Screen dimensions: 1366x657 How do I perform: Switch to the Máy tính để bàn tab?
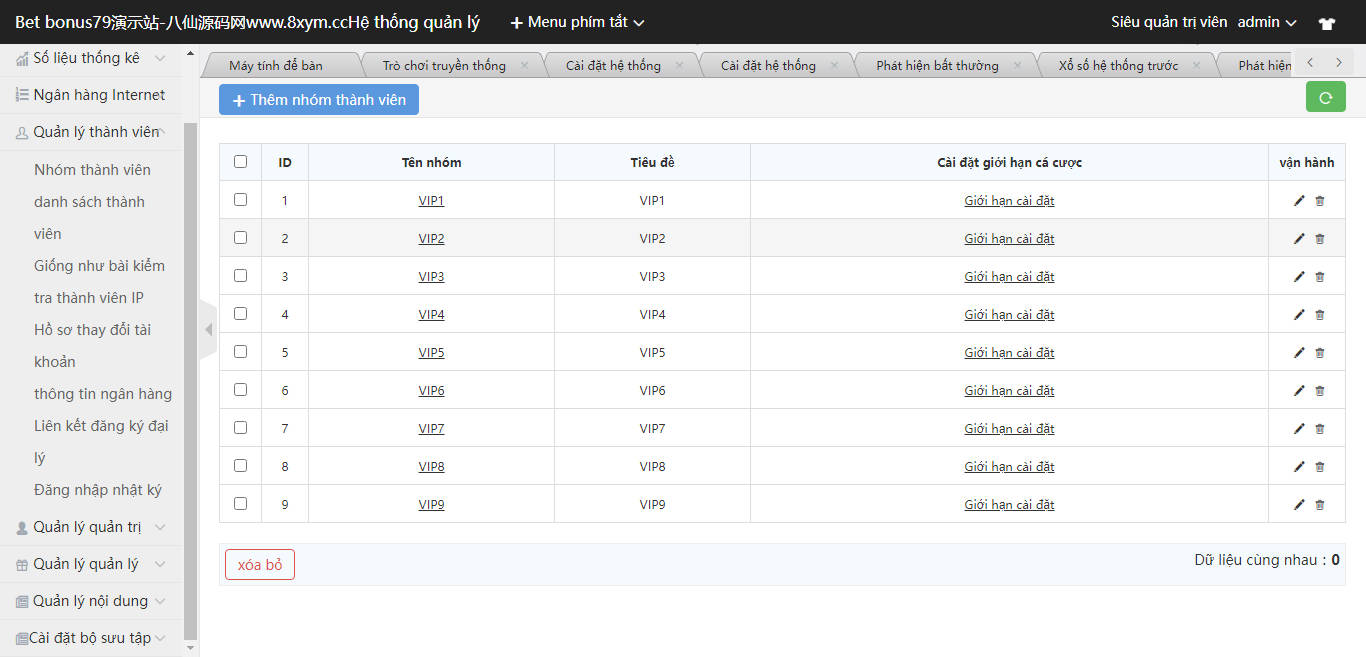pos(276,65)
